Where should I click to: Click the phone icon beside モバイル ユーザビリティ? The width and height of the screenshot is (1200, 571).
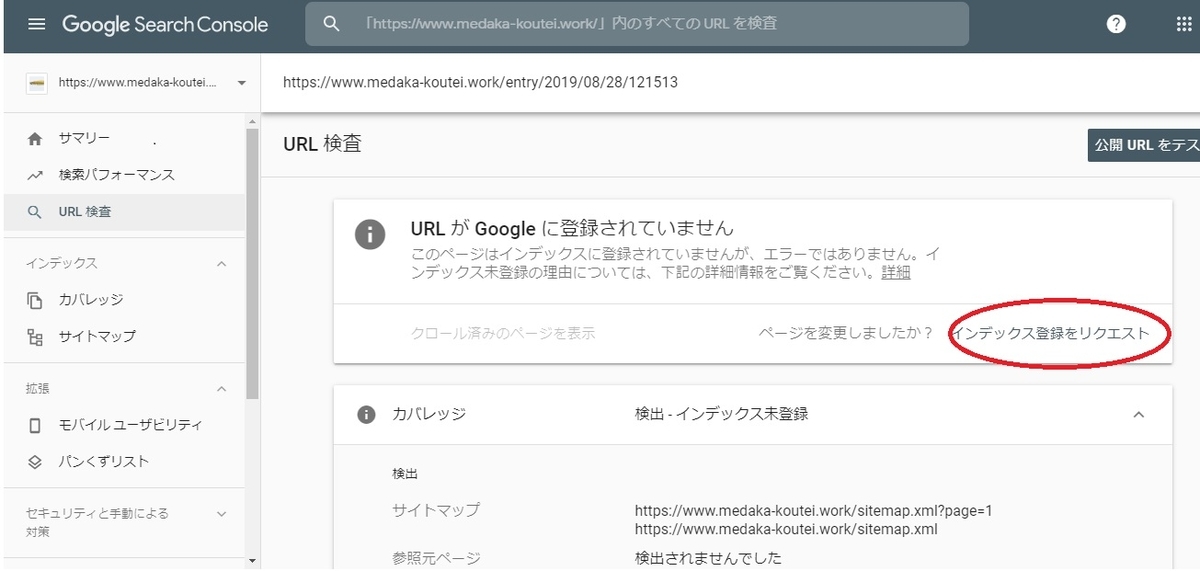[35, 425]
